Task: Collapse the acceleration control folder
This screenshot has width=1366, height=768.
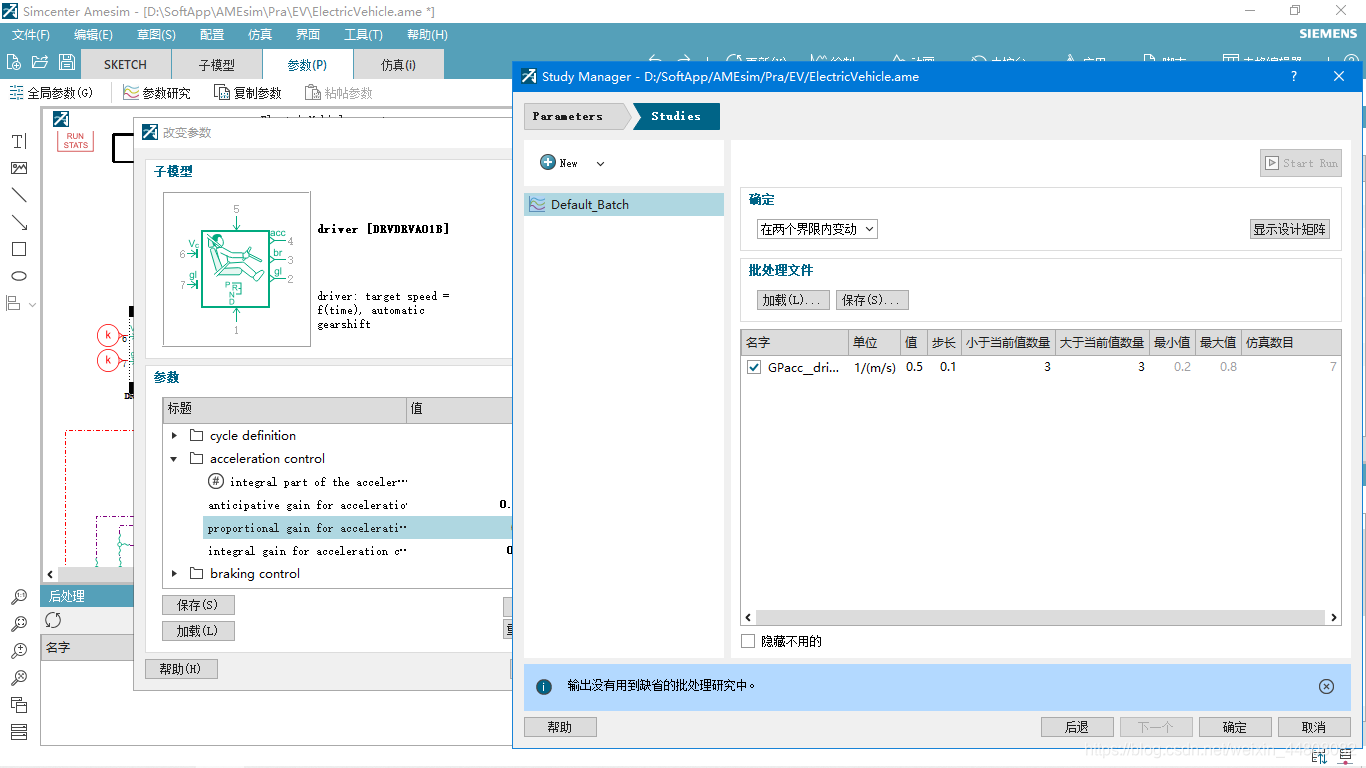Action: click(x=174, y=459)
